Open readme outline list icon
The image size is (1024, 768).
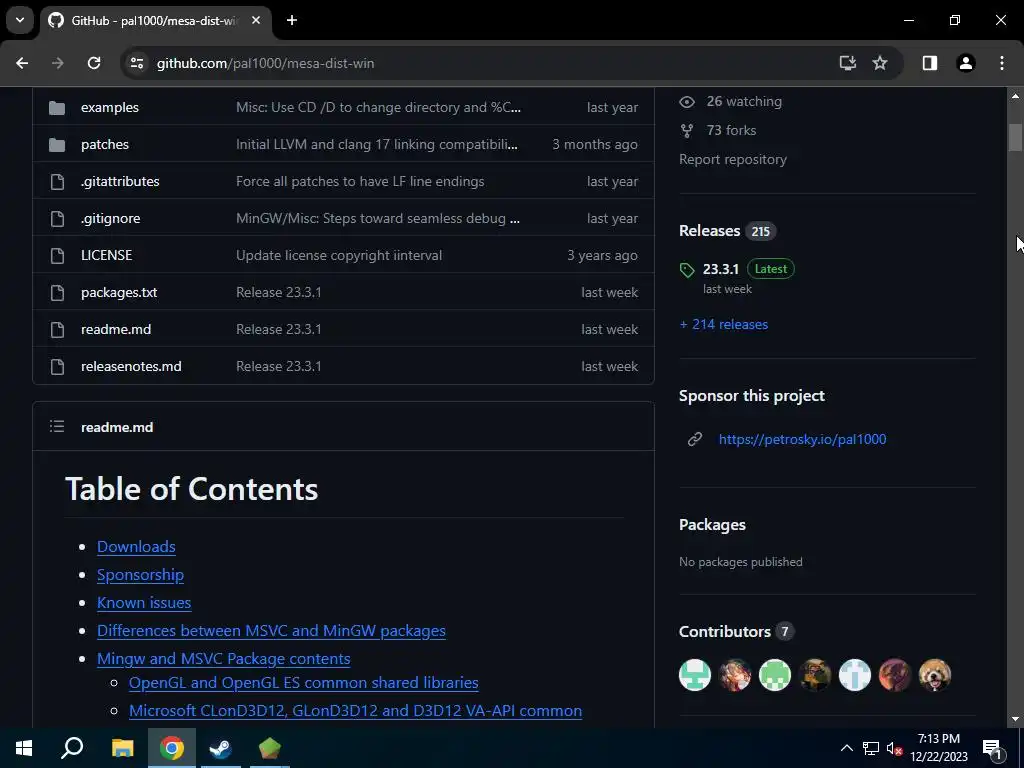click(57, 426)
